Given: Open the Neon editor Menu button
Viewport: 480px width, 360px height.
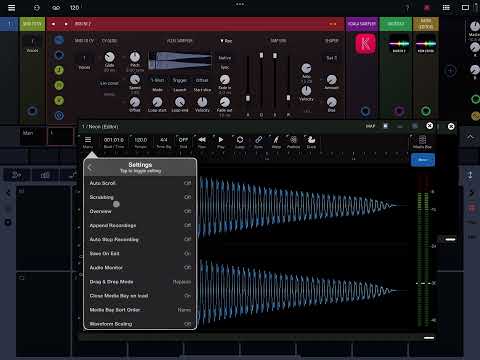Looking at the screenshot, I should (x=88, y=142).
